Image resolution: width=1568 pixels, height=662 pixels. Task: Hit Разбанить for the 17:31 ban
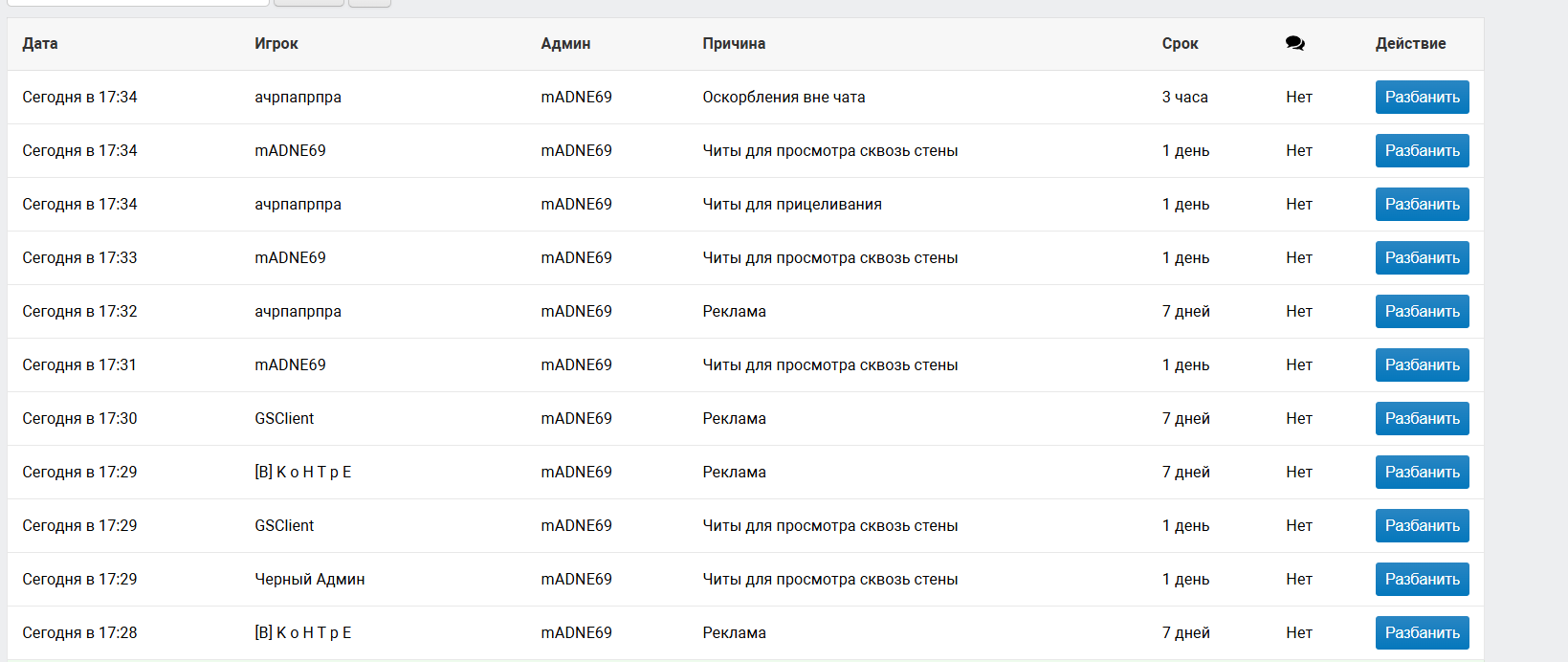pyautogui.click(x=1422, y=364)
